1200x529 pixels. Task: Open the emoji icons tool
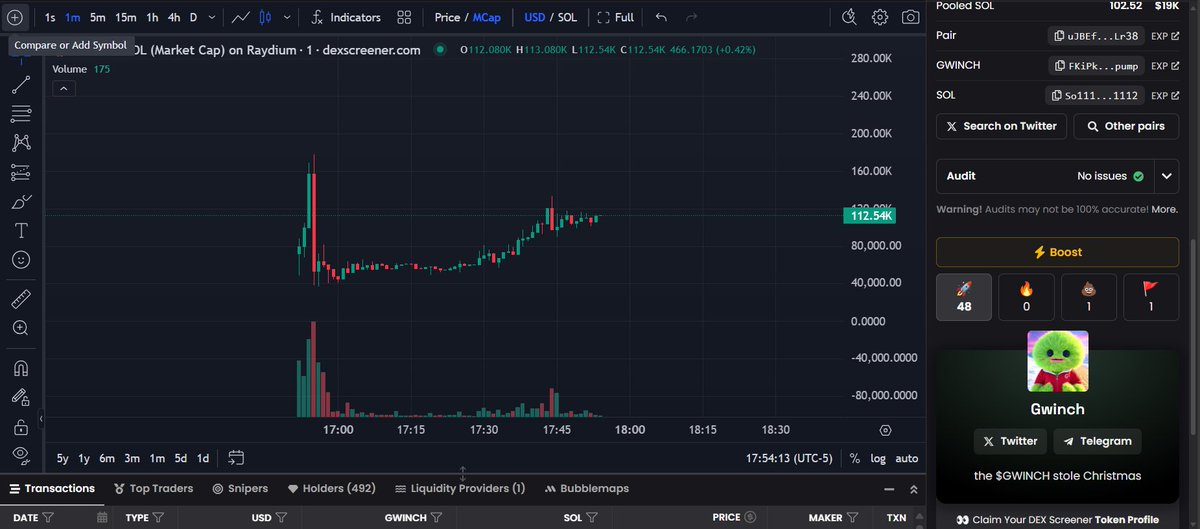point(20,259)
